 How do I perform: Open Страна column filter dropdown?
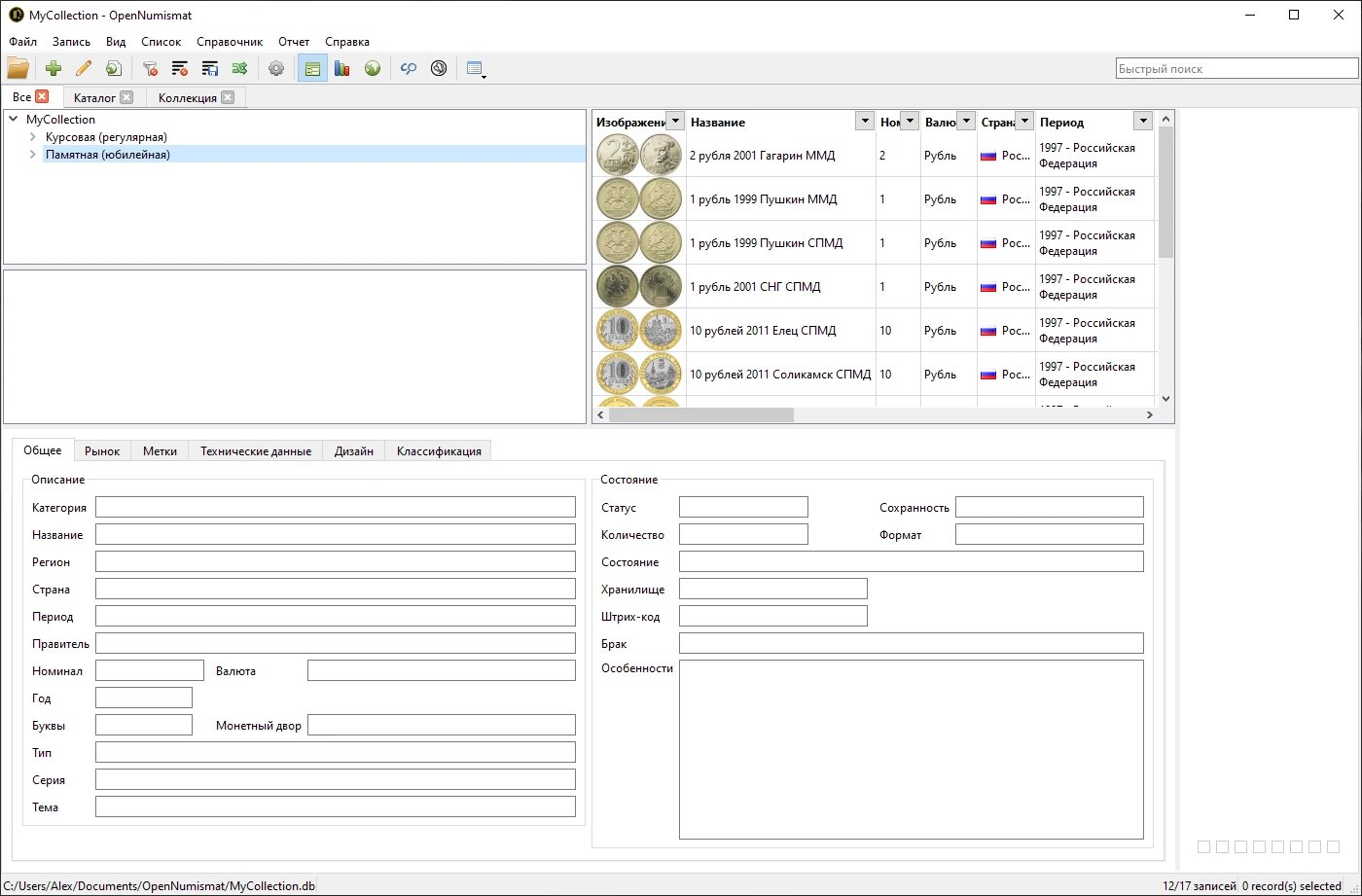(1023, 121)
